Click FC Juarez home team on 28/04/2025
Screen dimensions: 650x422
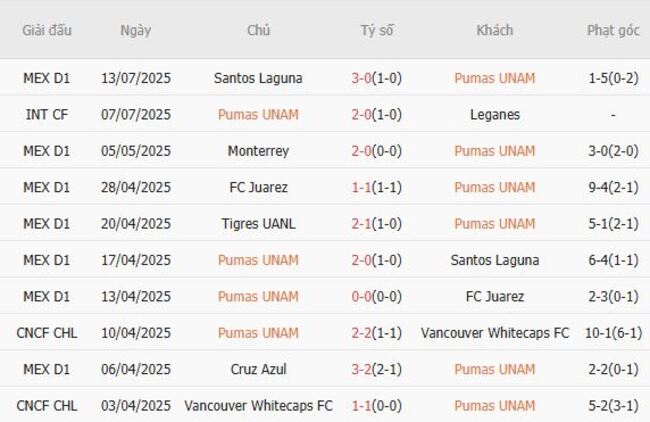point(258,187)
